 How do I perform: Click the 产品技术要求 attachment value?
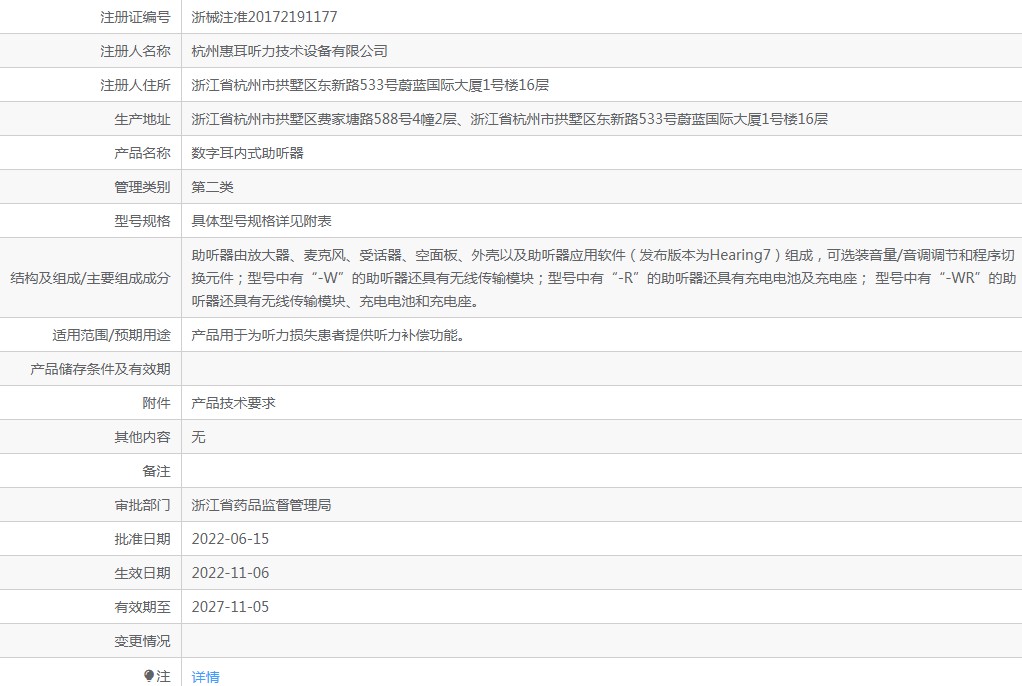pyautogui.click(x=233, y=403)
